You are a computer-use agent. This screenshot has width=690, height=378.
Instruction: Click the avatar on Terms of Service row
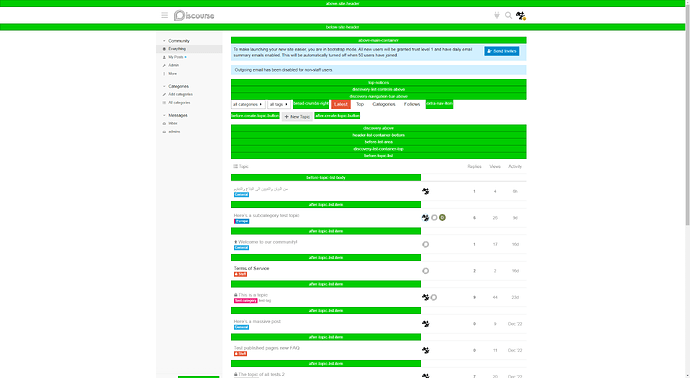pos(426,271)
